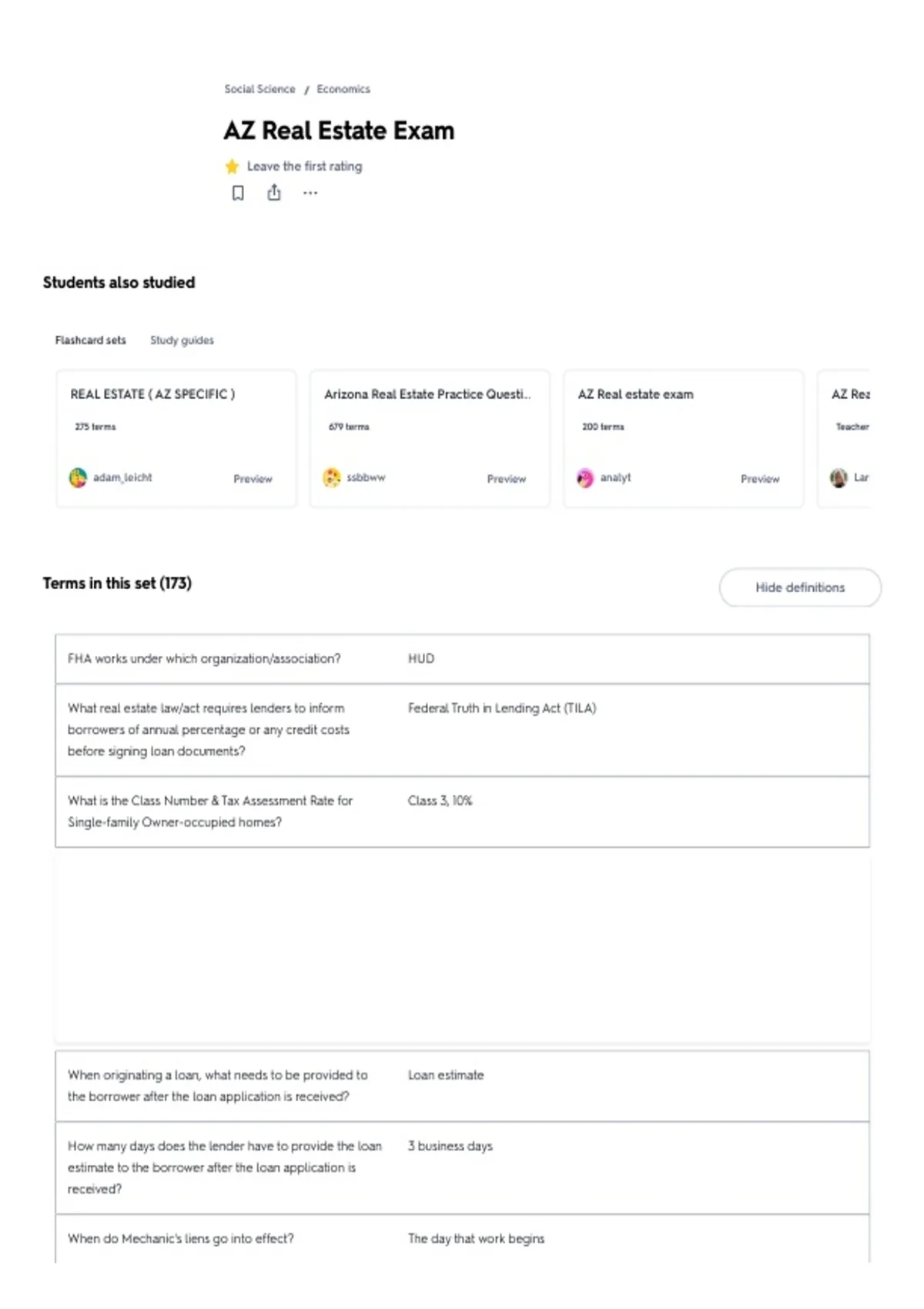Preview the REAL ESTATE (AZ SPECIFIC) set
The width and height of the screenshot is (924, 1309).
(253, 479)
